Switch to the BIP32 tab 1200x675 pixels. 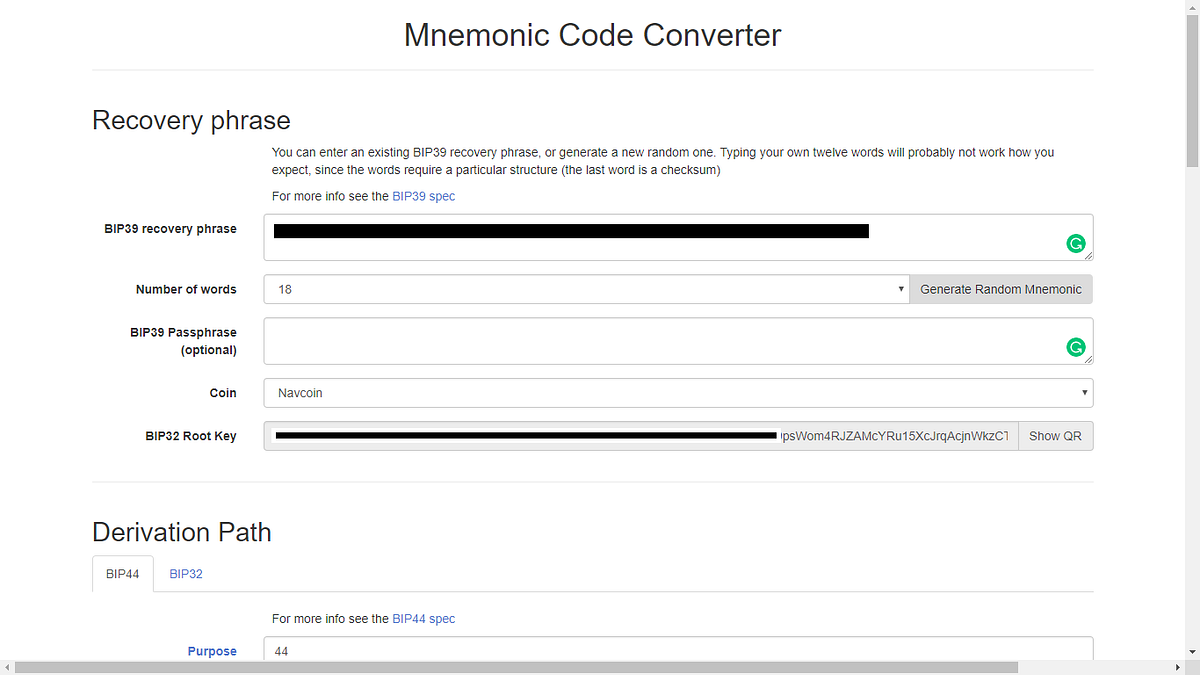tap(186, 573)
